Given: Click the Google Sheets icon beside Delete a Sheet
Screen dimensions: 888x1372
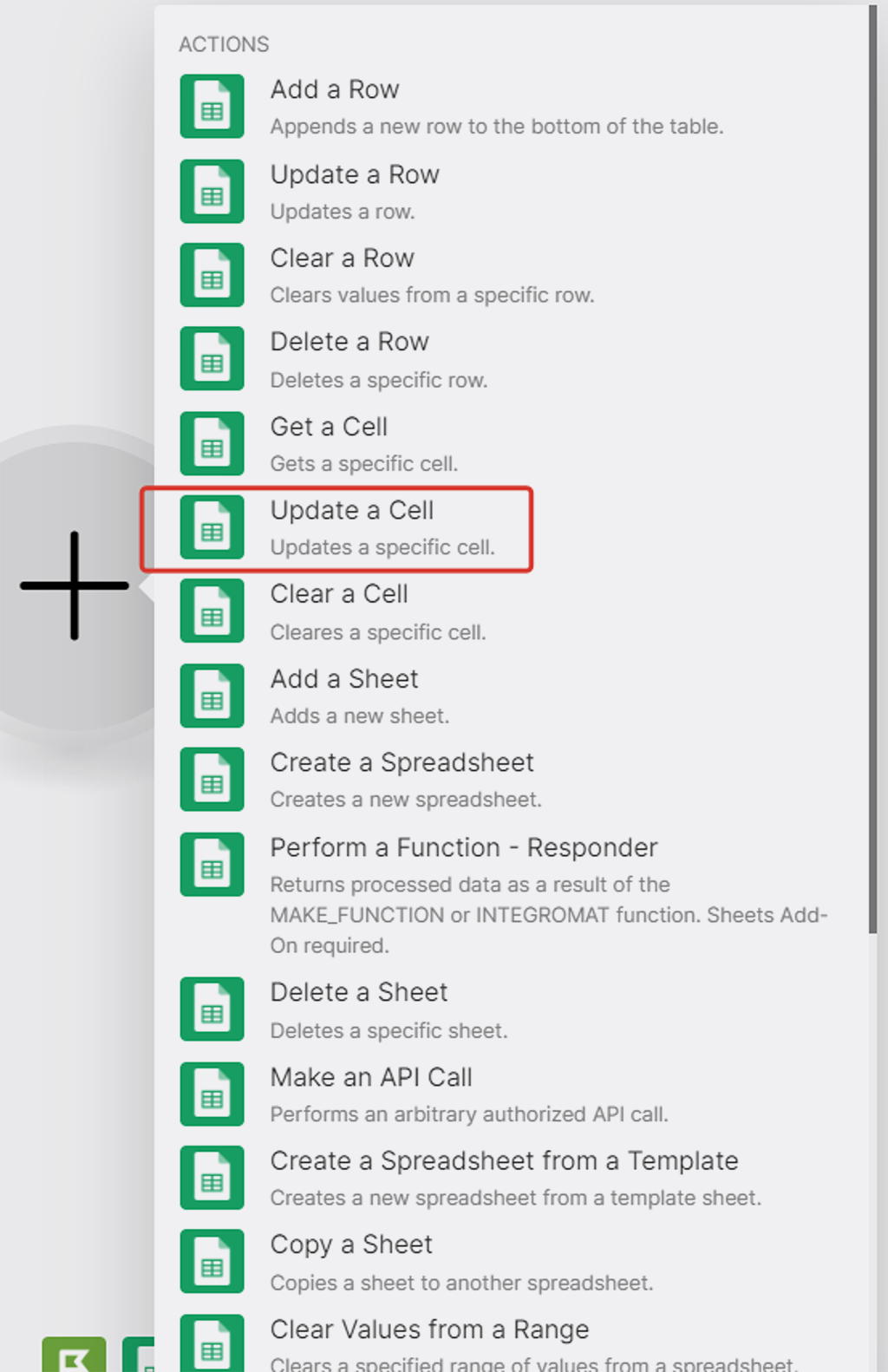Looking at the screenshot, I should point(212,1009).
